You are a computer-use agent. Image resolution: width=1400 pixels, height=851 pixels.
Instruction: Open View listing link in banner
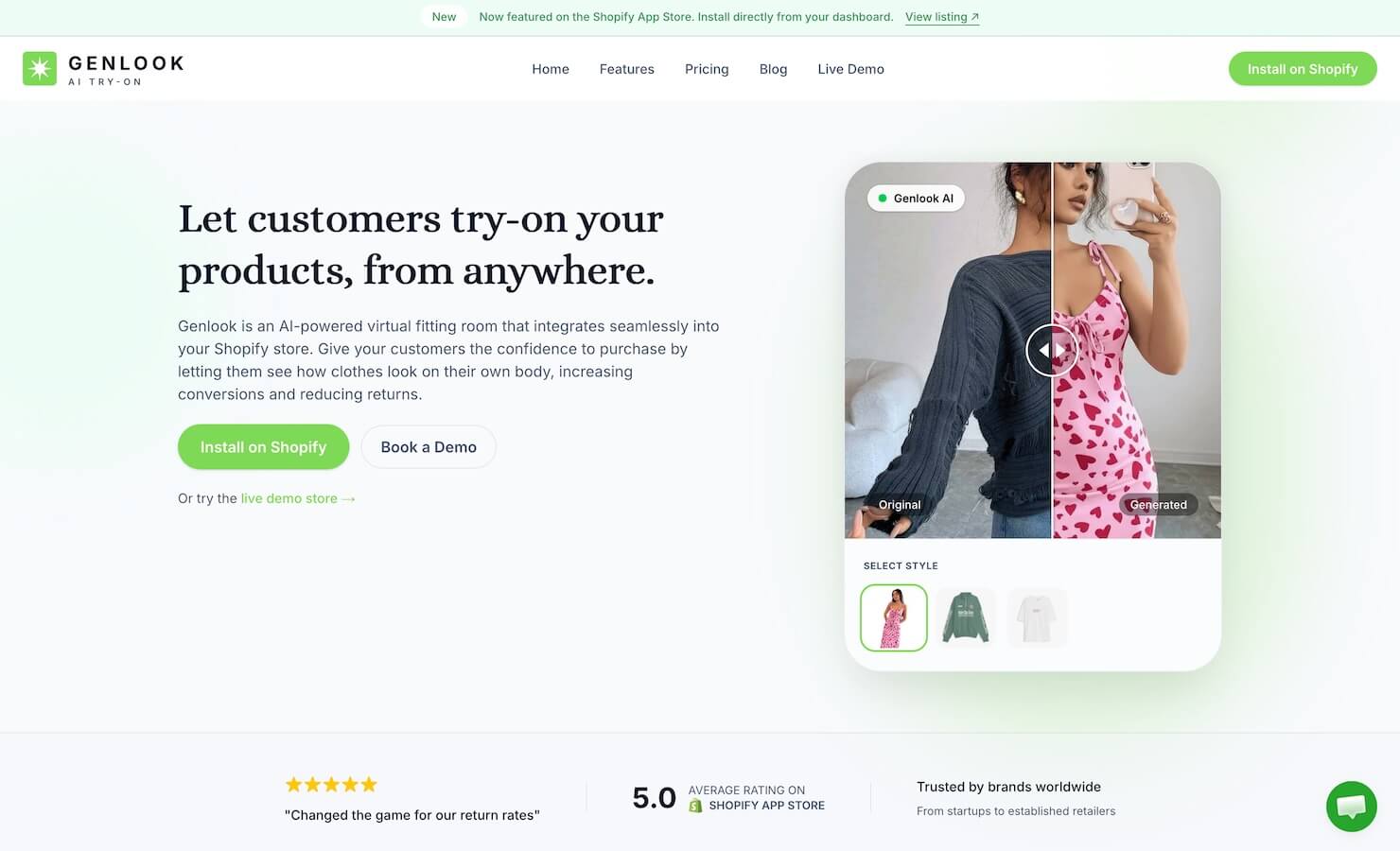tap(942, 17)
